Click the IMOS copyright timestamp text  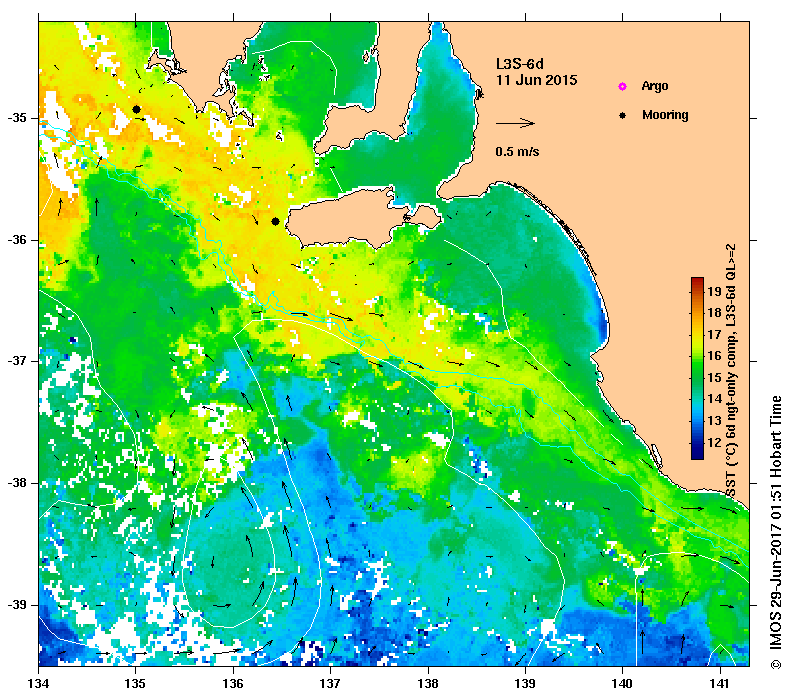click(x=775, y=533)
